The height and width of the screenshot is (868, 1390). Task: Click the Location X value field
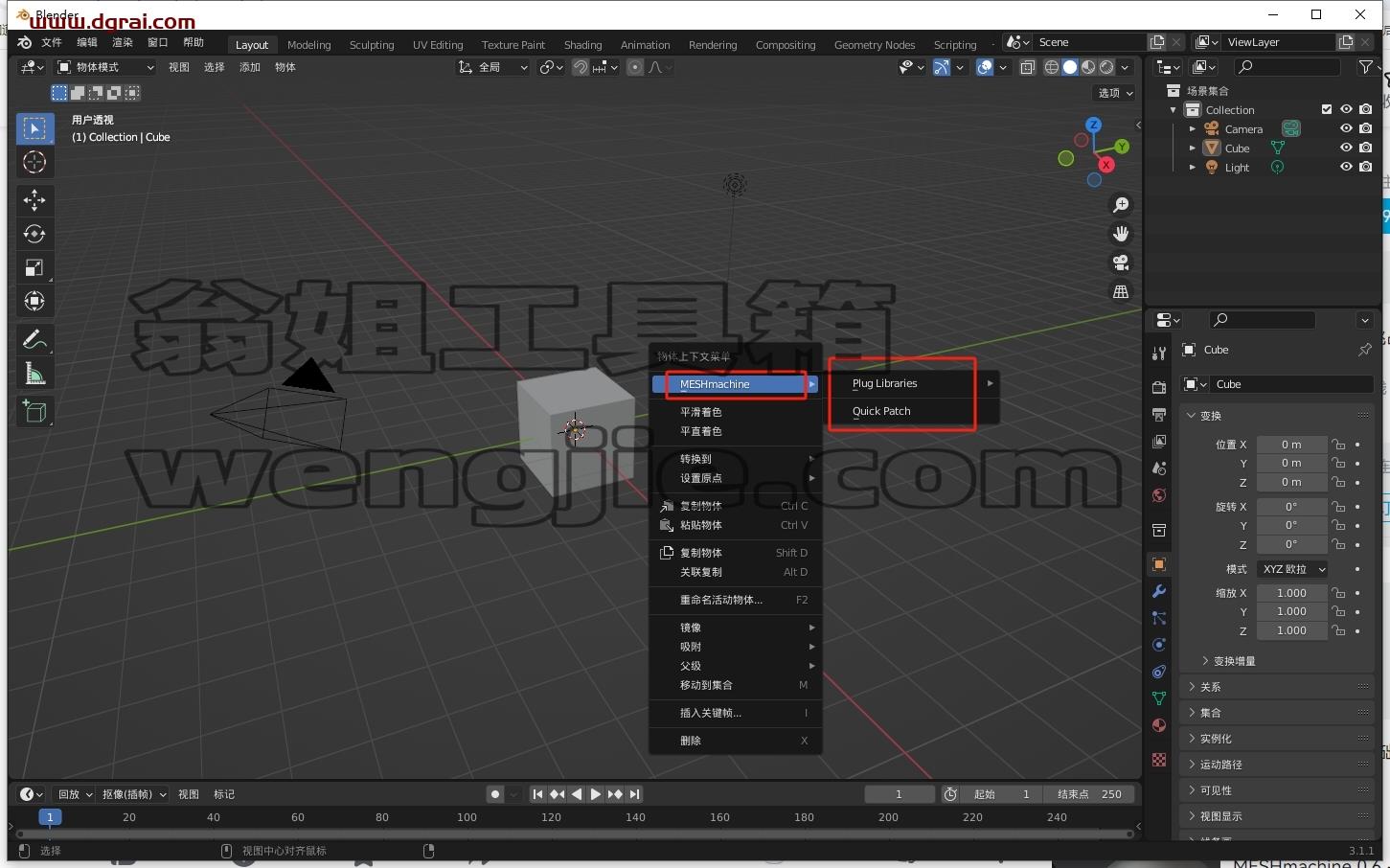coord(1291,445)
